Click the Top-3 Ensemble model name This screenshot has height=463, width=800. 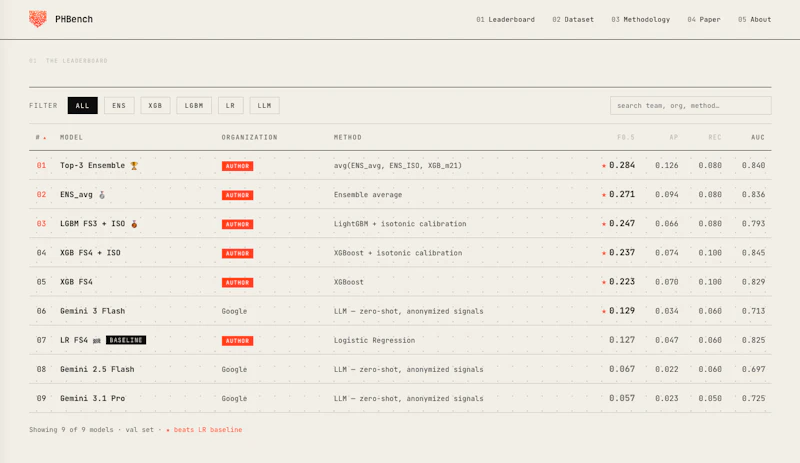click(92, 165)
